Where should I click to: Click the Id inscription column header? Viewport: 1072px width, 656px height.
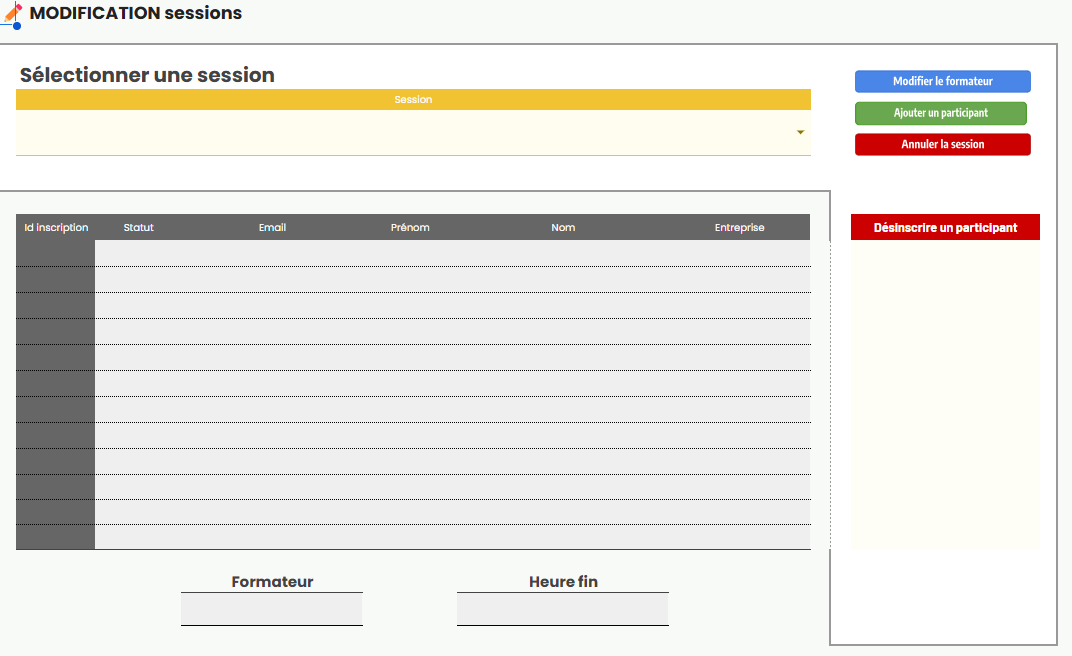click(x=56, y=228)
